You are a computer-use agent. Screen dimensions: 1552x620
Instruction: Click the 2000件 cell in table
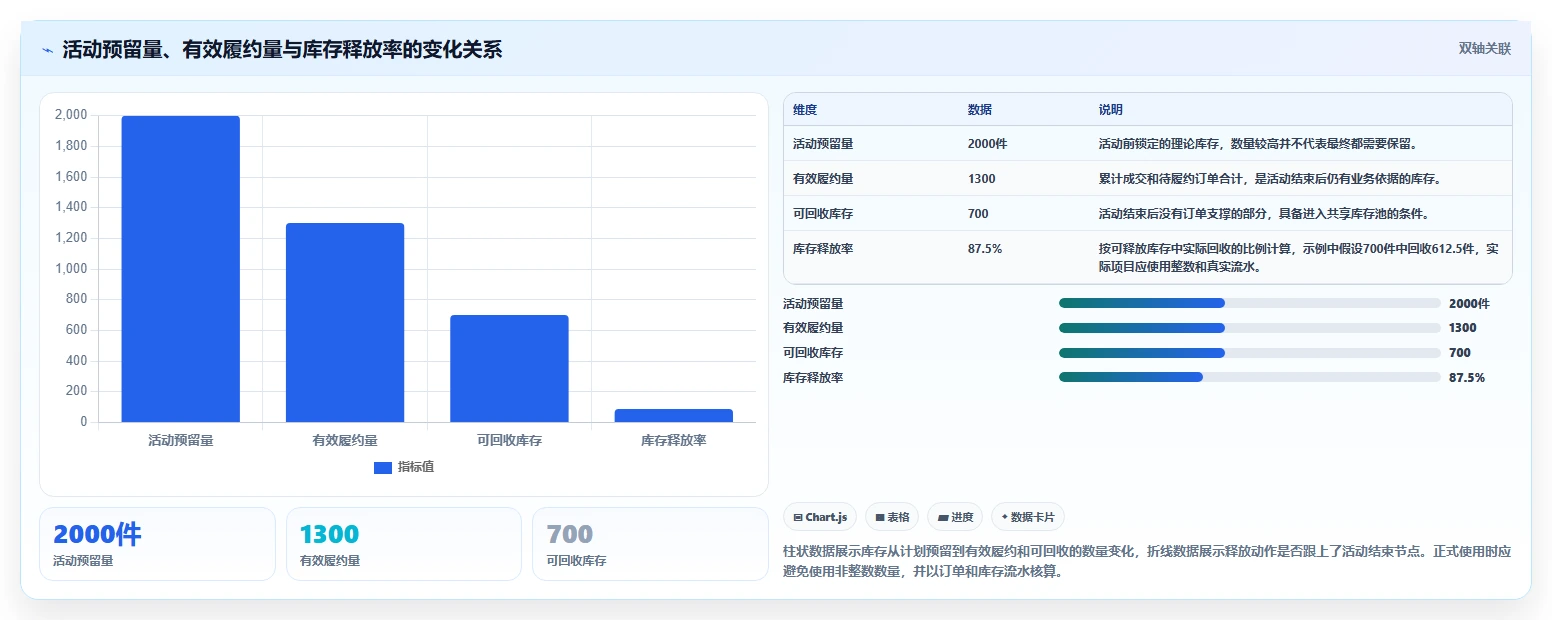click(987, 143)
